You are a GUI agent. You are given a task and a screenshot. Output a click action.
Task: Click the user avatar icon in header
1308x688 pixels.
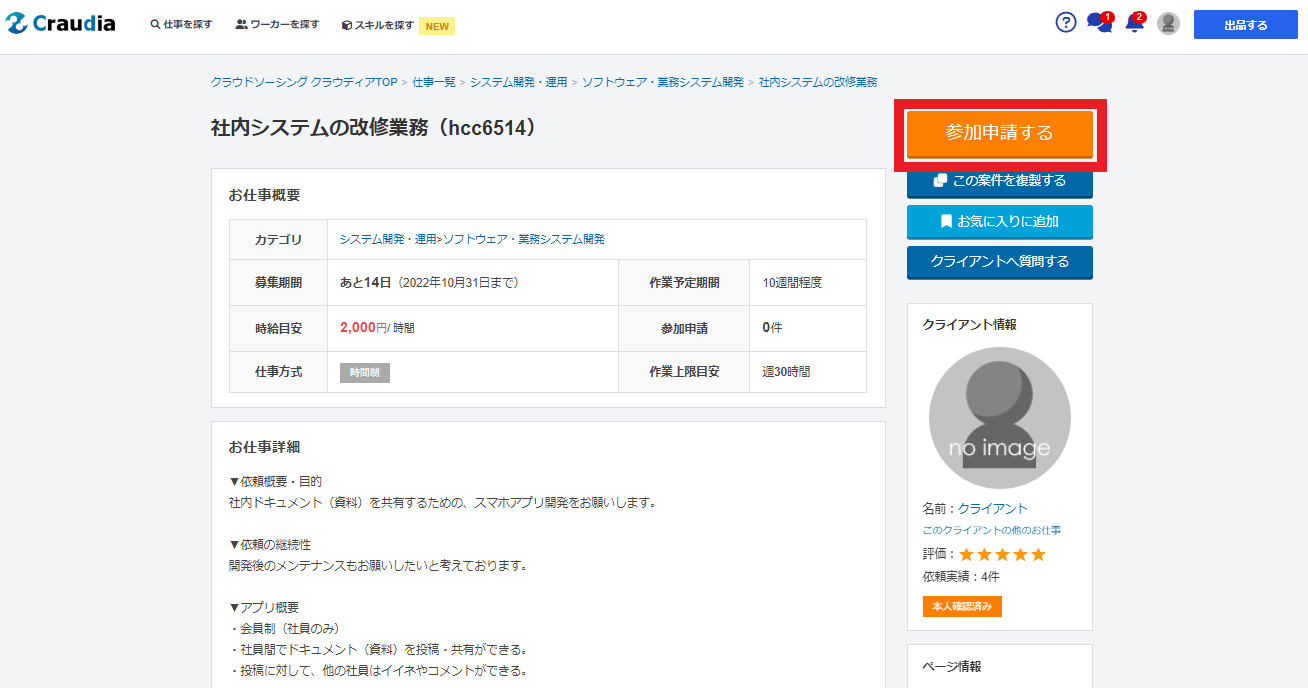tap(1168, 24)
